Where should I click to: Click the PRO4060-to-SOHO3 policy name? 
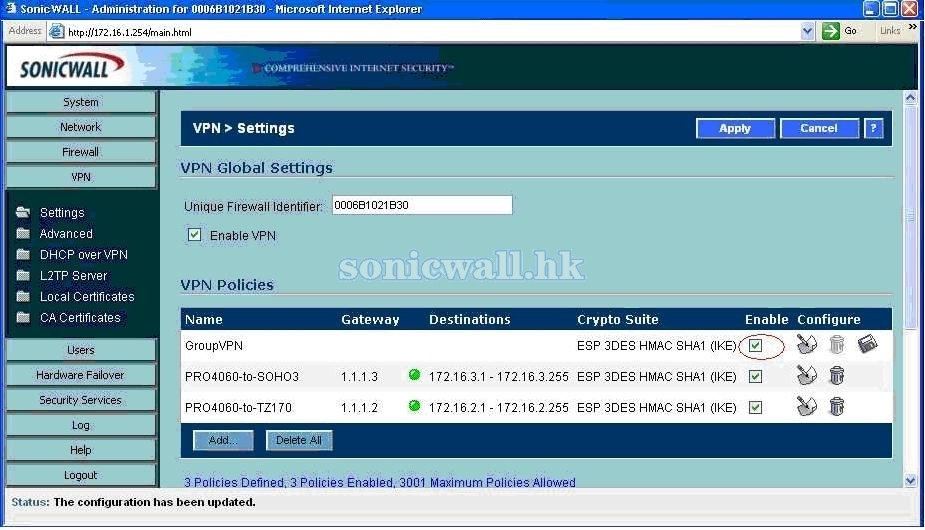pos(242,377)
